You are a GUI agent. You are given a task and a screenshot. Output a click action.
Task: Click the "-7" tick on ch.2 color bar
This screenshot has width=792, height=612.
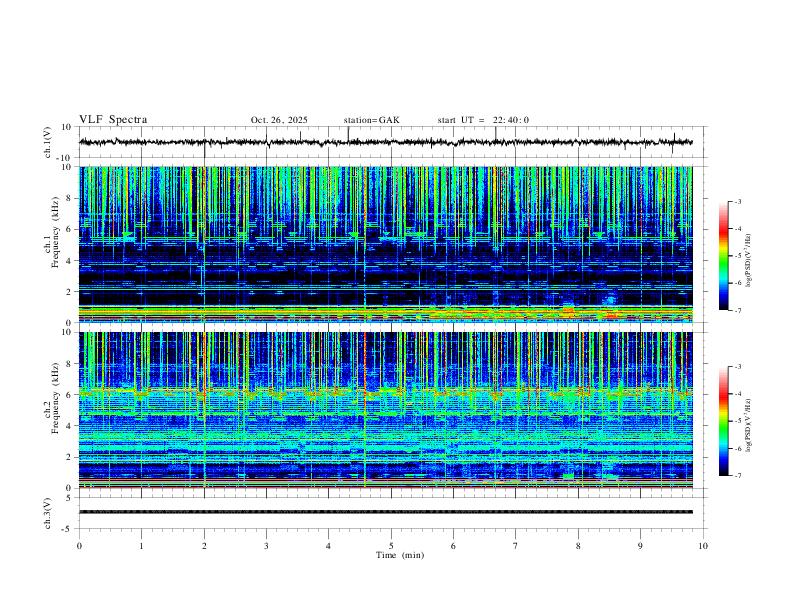[x=737, y=476]
